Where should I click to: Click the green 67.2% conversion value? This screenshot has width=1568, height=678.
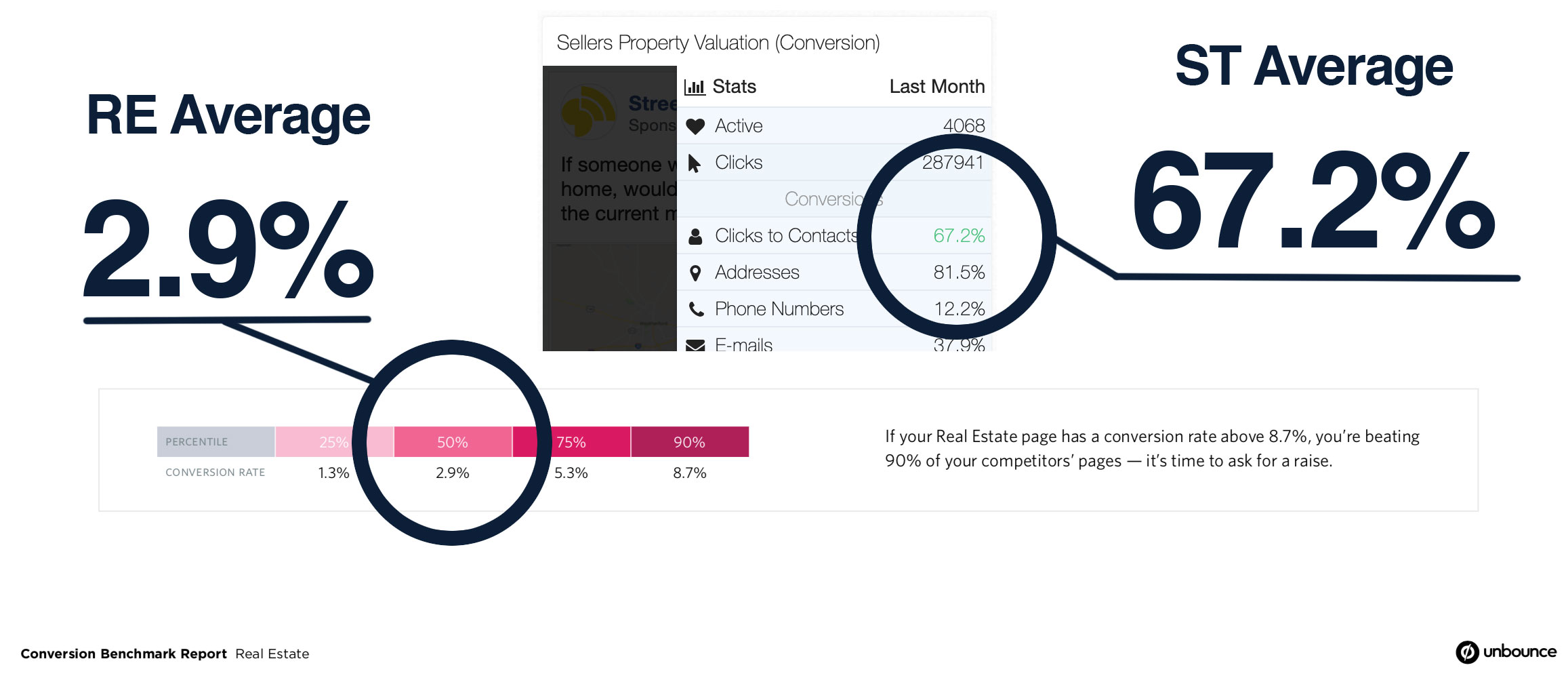[x=959, y=236]
